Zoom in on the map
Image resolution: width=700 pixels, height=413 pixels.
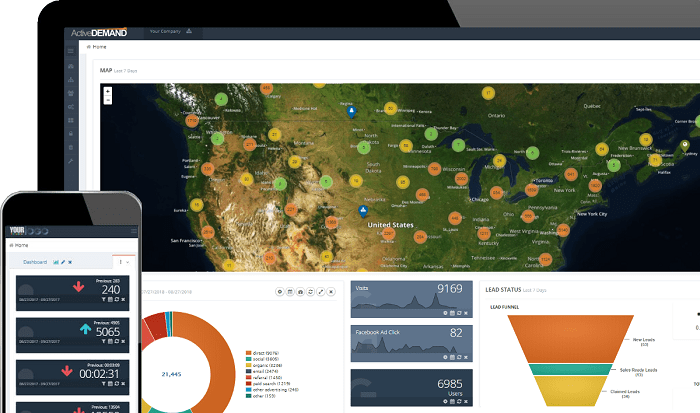[x=108, y=91]
